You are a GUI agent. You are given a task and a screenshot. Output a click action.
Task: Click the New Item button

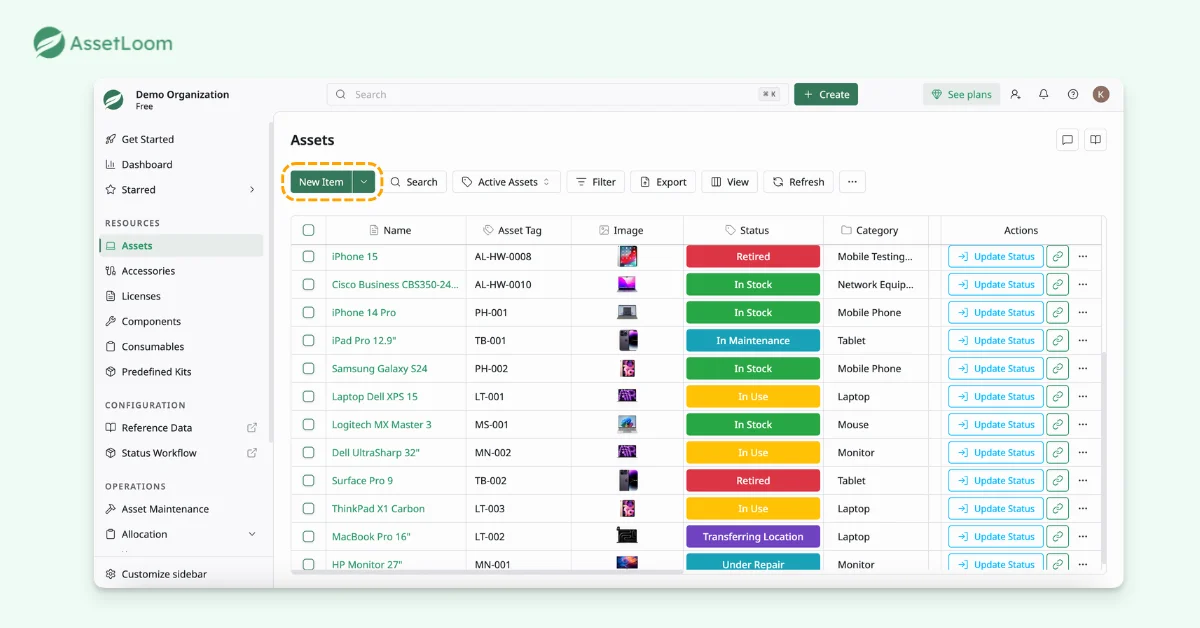[x=321, y=182]
